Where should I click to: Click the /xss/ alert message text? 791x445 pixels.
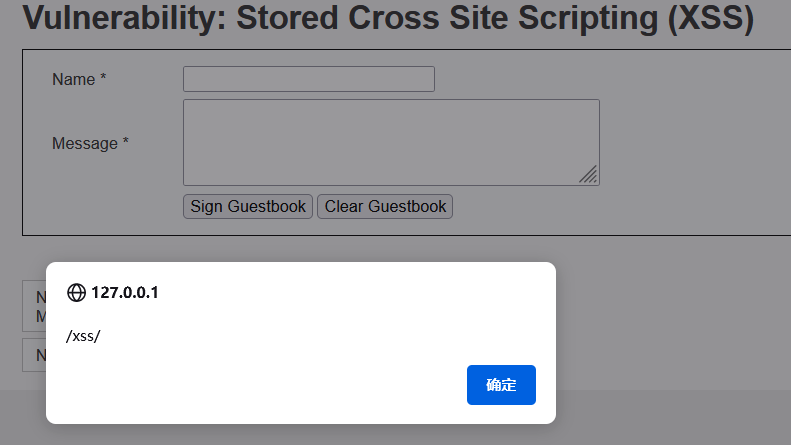click(x=83, y=336)
